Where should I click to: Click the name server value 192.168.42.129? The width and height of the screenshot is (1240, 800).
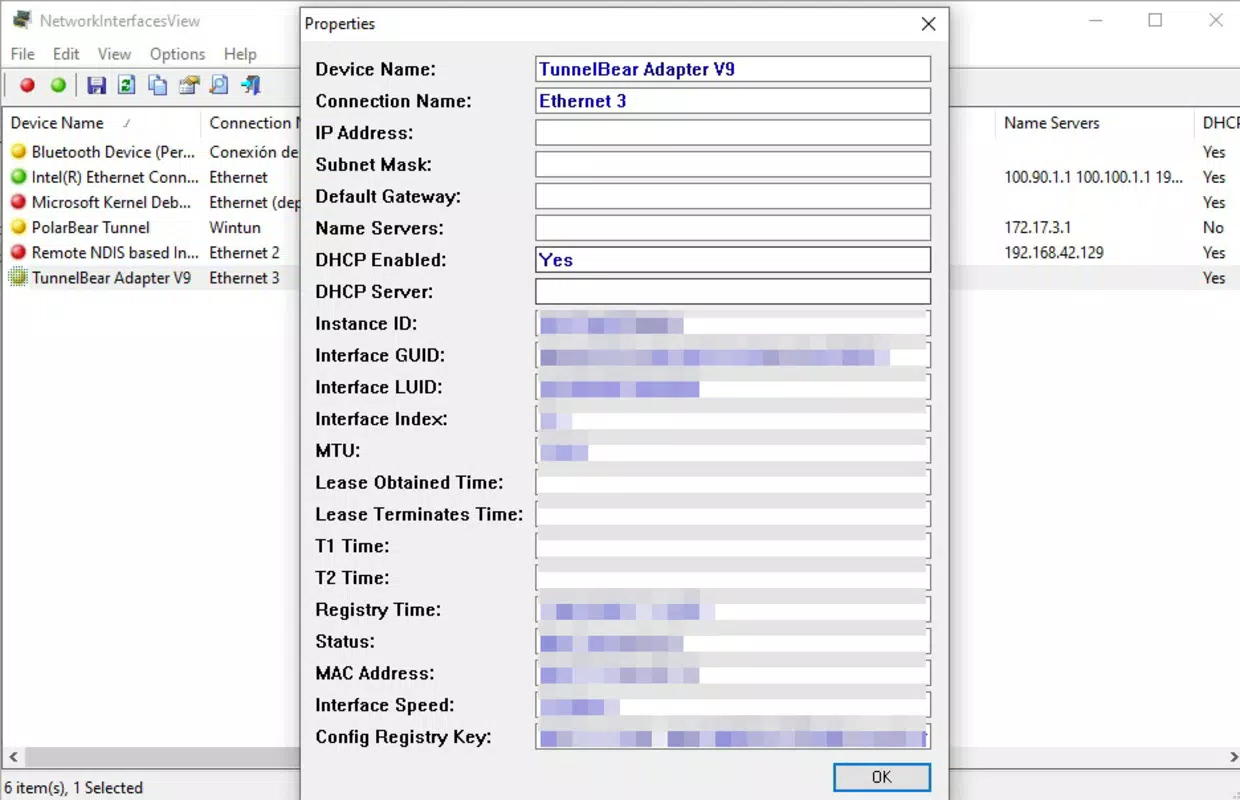[x=1054, y=252]
